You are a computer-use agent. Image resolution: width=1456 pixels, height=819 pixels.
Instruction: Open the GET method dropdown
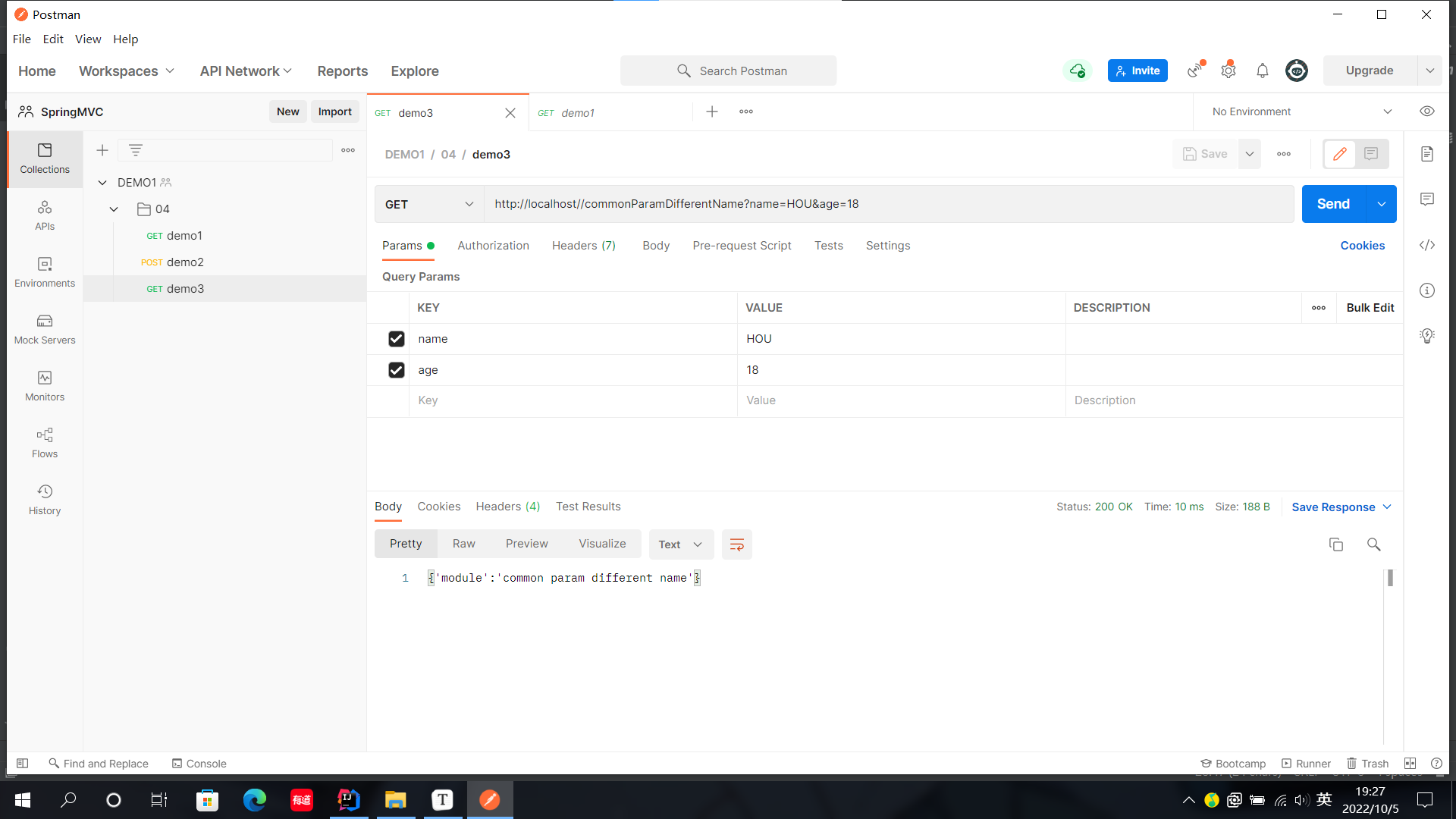pyautogui.click(x=429, y=204)
